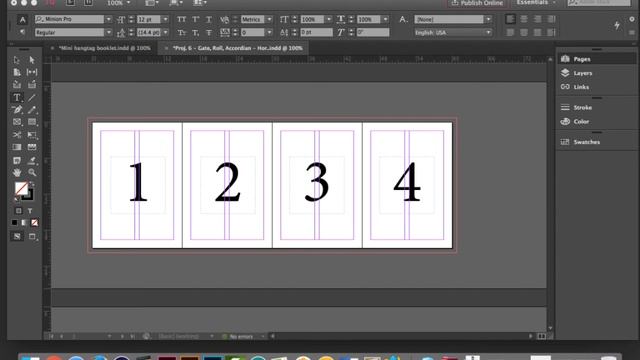Activate the Zoom magnifier tool
640x360 pixels.
point(32,173)
